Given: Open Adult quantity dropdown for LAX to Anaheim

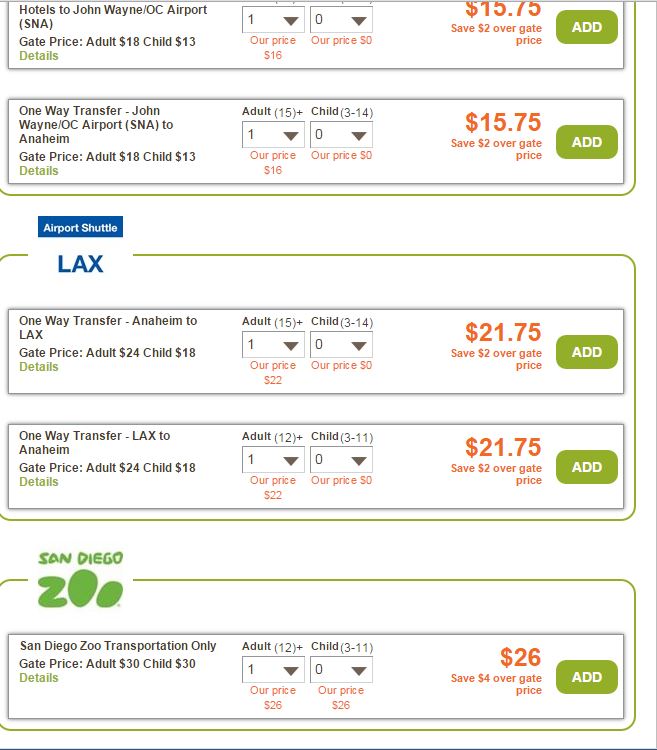Looking at the screenshot, I should (x=273, y=460).
